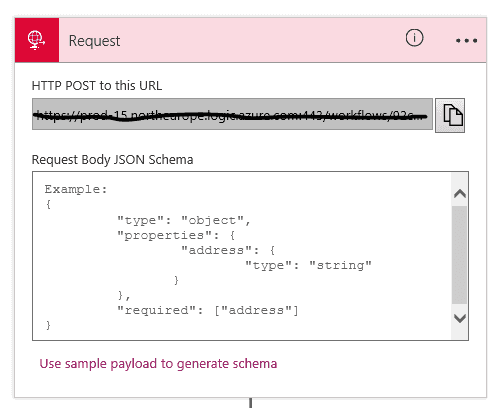Place cursor on the "type": "object" line
494x408 pixels.
coord(184,221)
